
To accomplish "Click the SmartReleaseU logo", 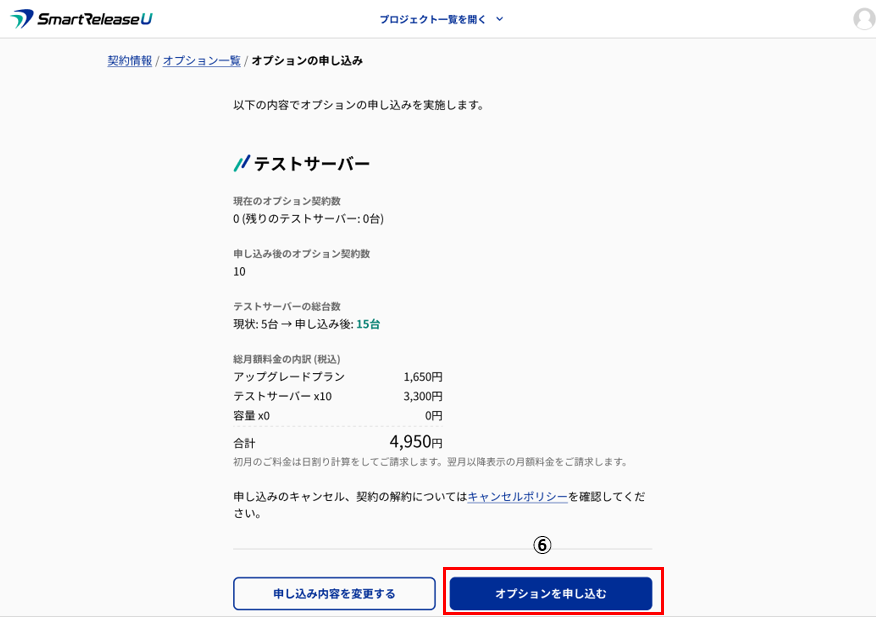I will click(x=81, y=19).
